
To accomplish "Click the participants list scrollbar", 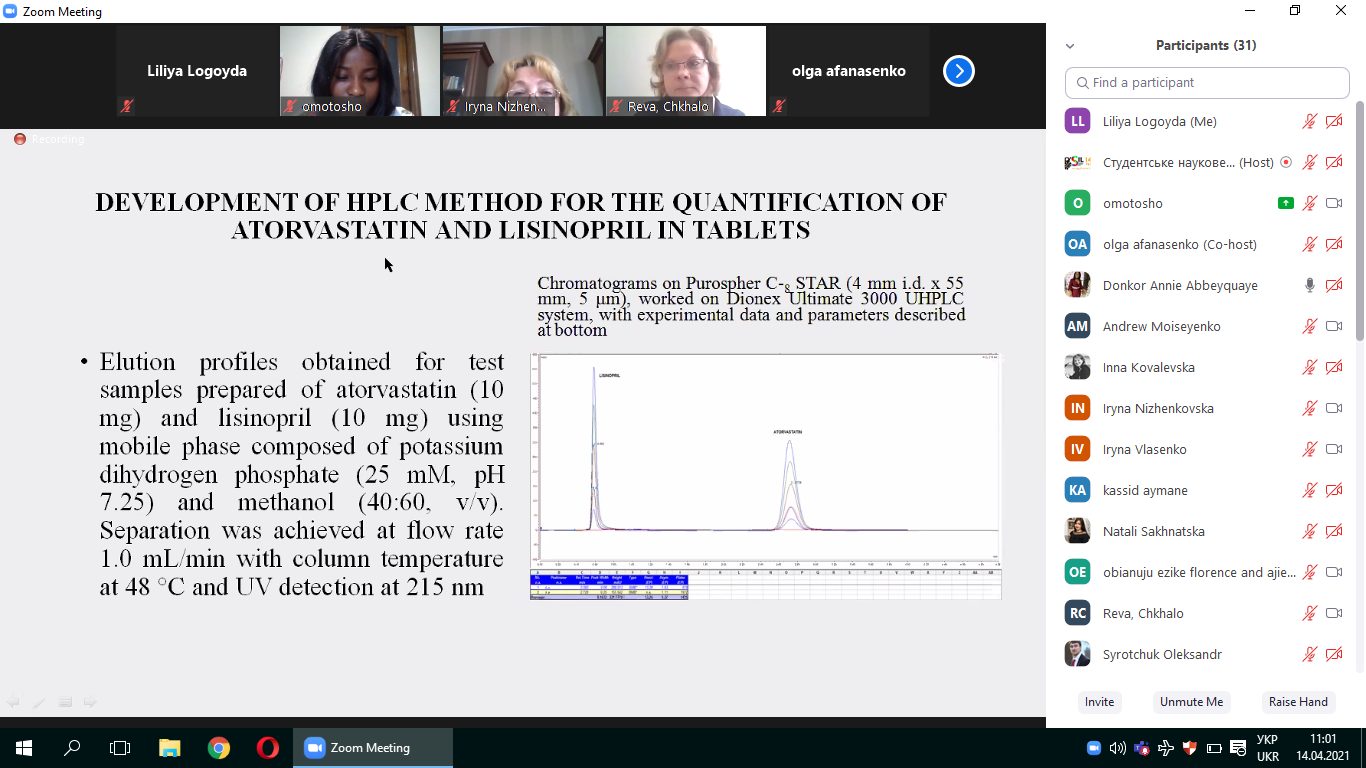I will point(1359,220).
